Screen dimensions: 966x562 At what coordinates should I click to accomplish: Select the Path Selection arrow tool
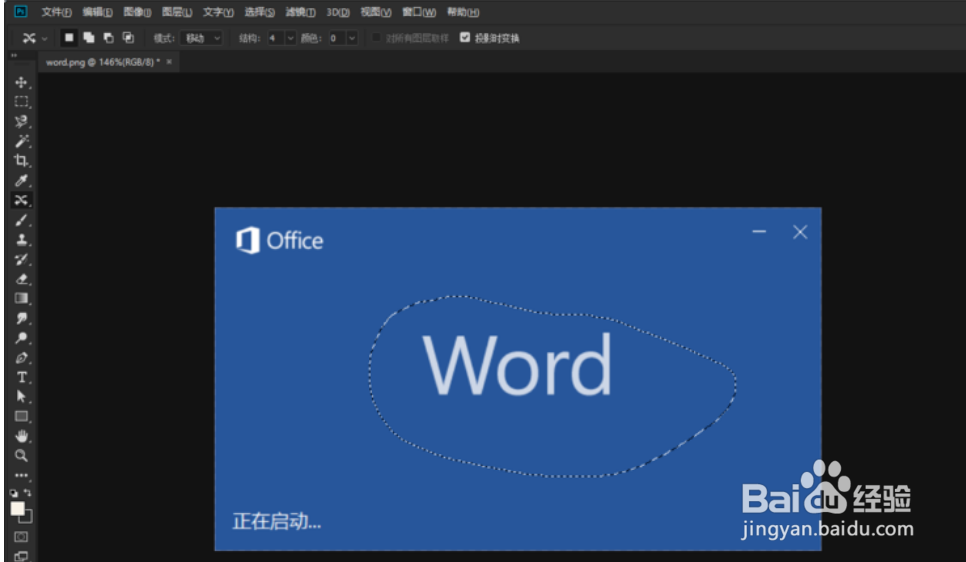22,396
